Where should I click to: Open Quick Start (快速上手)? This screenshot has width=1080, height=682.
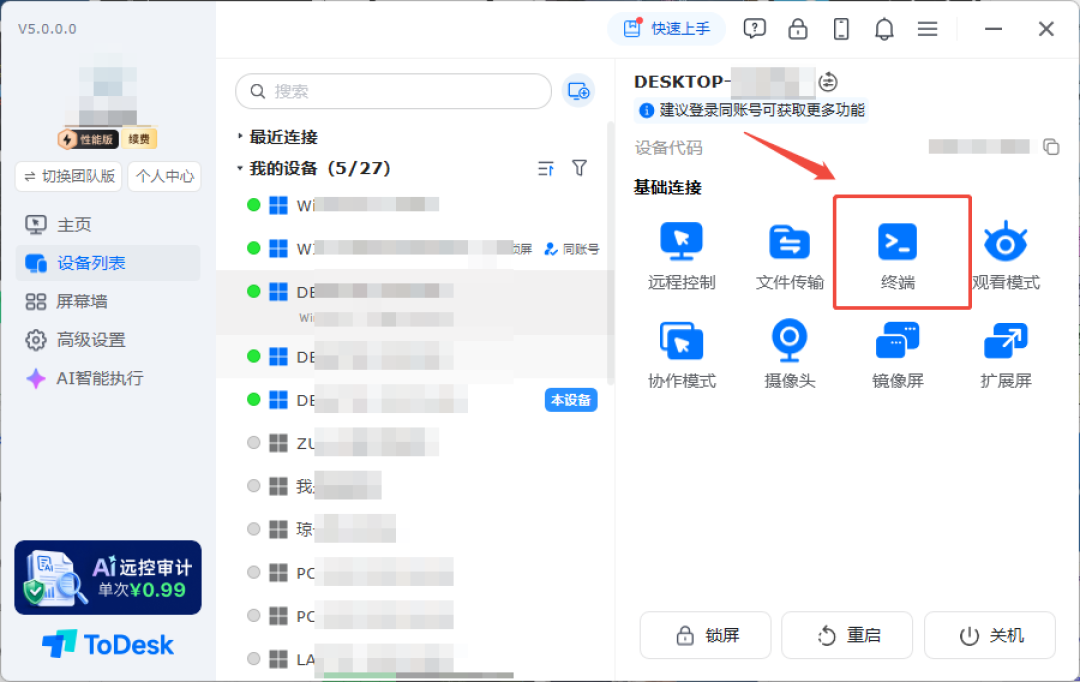click(x=666, y=29)
